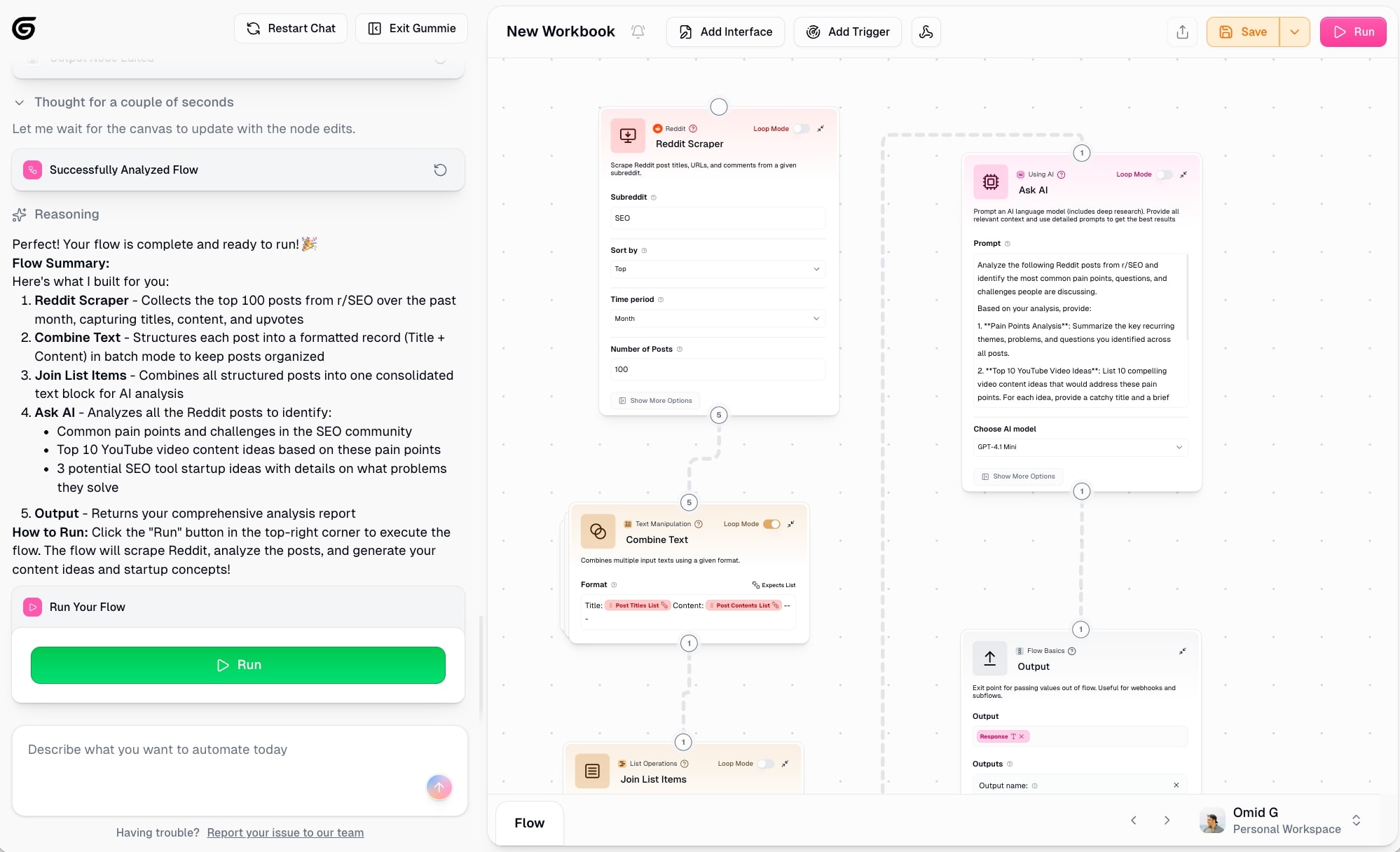The image size is (1400, 852).
Task: Click the New Workbook title
Action: pyautogui.click(x=561, y=32)
